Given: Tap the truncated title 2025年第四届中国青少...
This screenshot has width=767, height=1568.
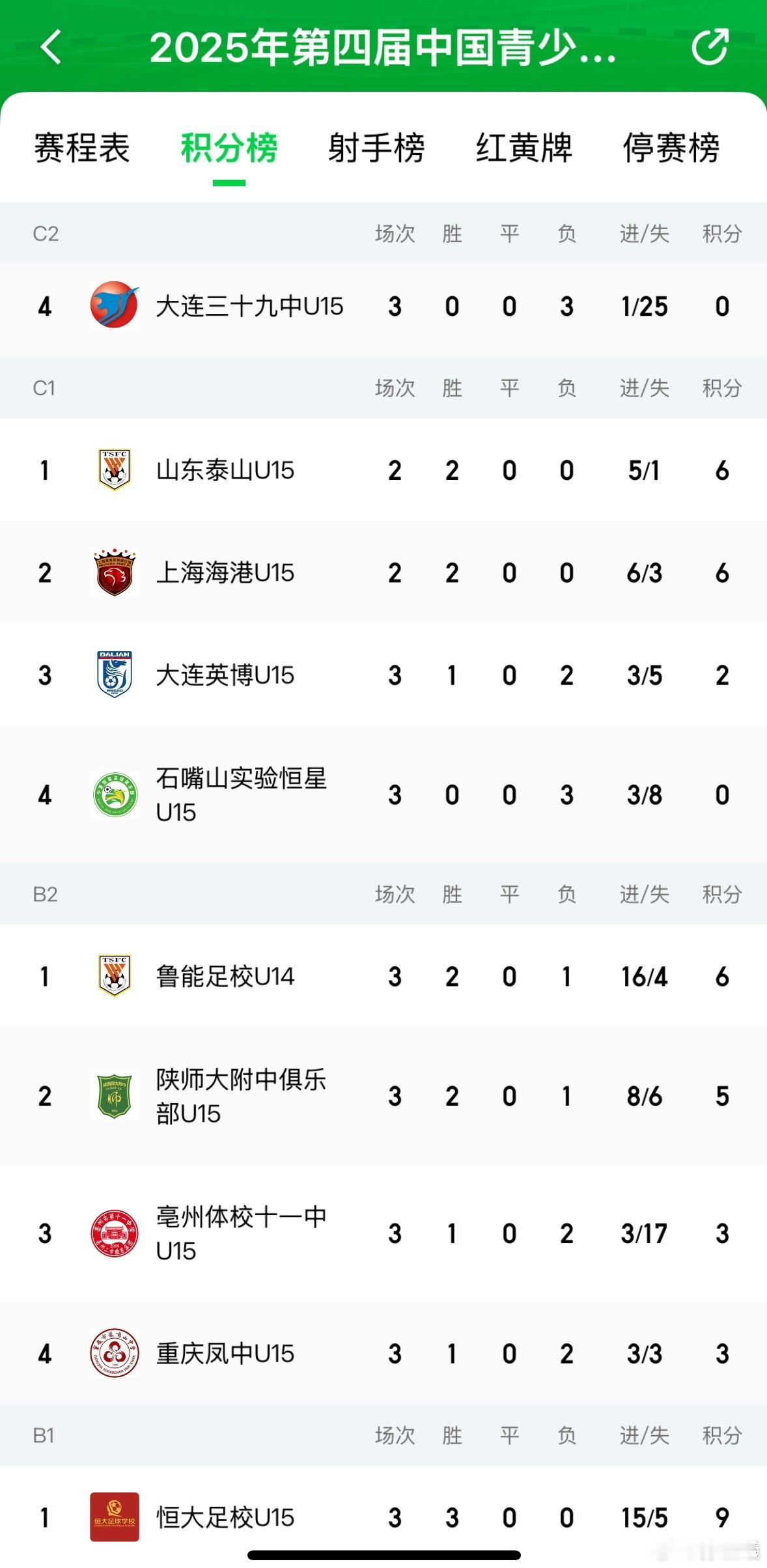Looking at the screenshot, I should pos(383,48).
